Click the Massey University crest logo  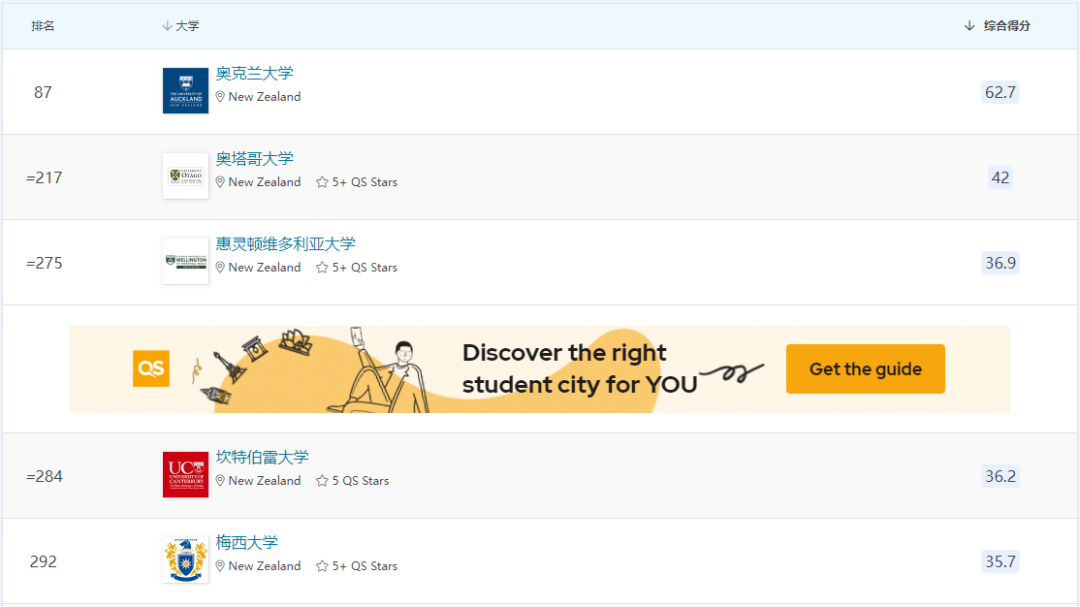(185, 560)
